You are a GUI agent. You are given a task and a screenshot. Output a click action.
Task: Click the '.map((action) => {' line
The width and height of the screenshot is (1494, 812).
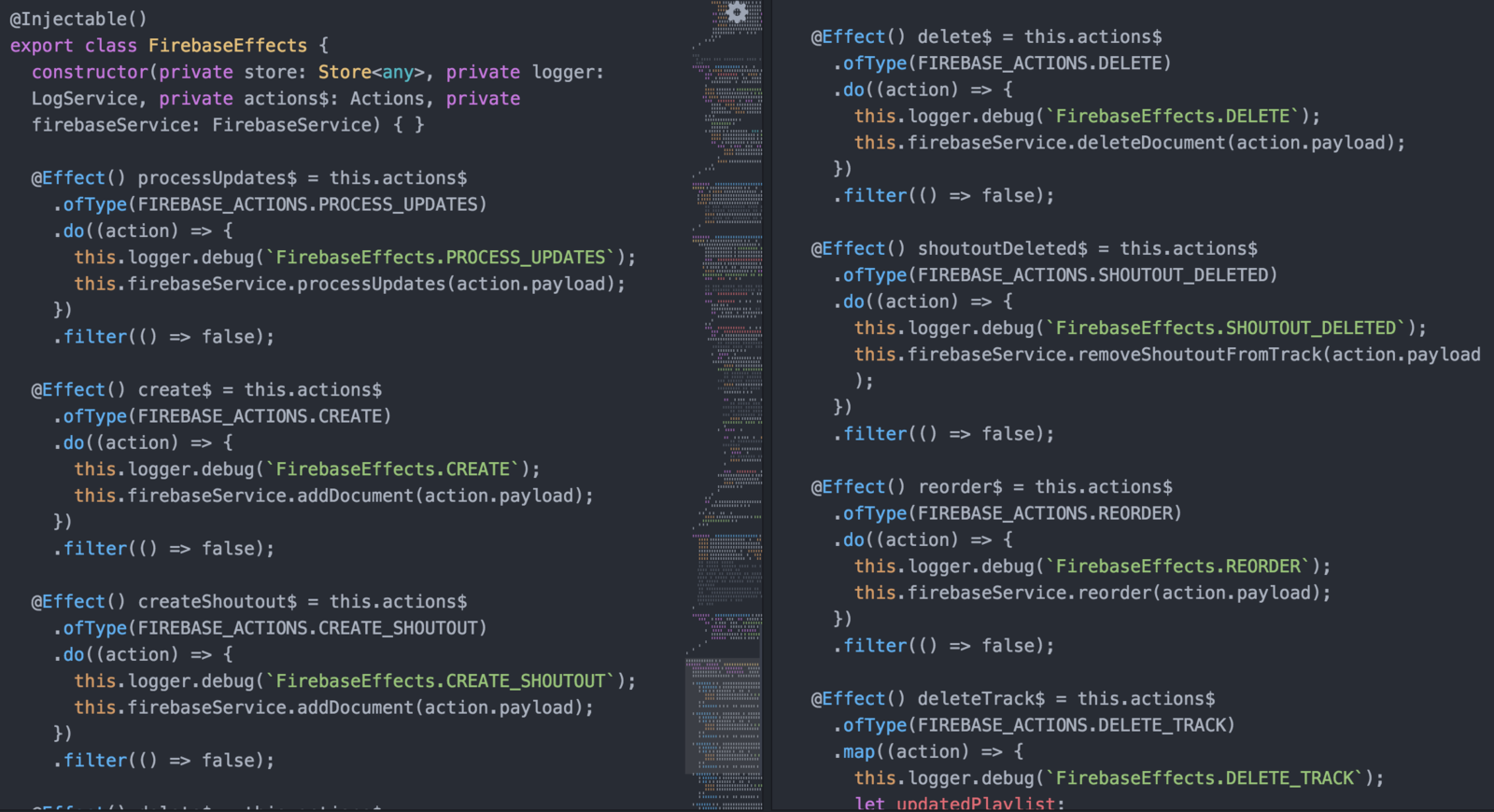click(x=928, y=752)
